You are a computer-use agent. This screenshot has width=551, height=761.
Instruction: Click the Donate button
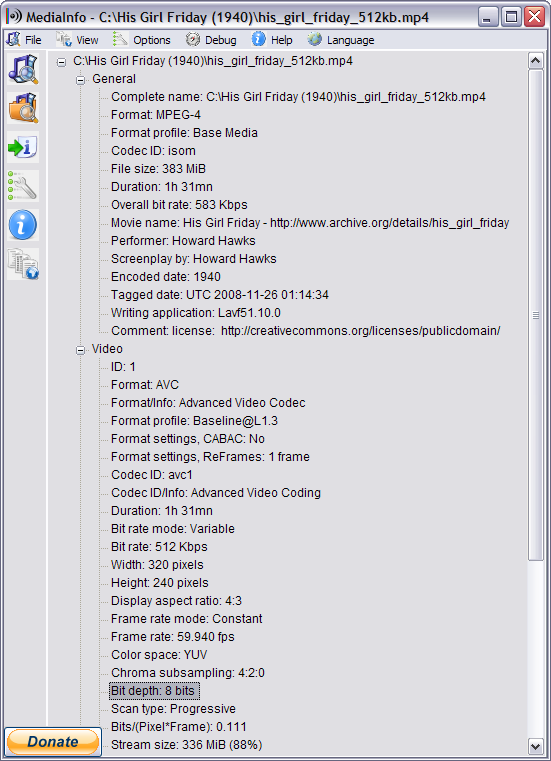point(53,742)
